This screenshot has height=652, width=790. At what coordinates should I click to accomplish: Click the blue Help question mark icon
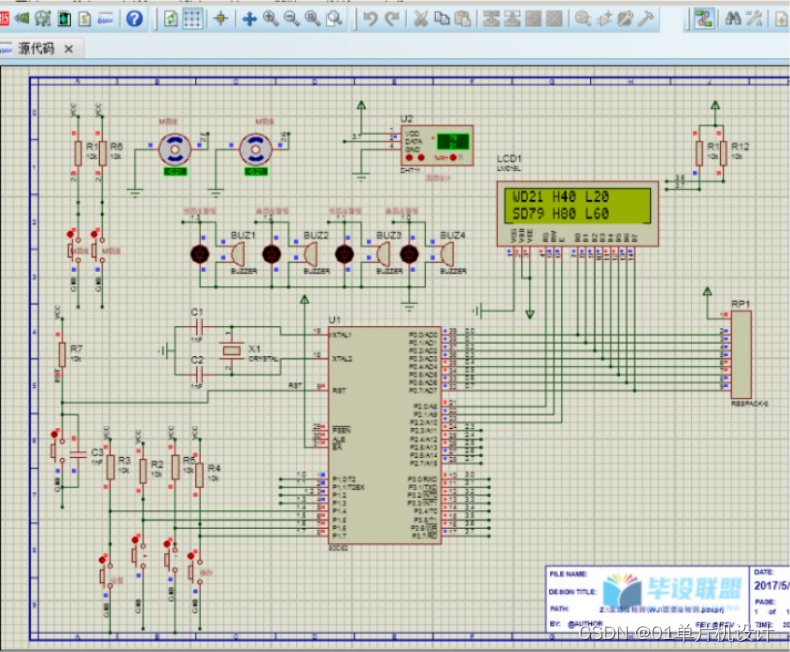click(134, 19)
